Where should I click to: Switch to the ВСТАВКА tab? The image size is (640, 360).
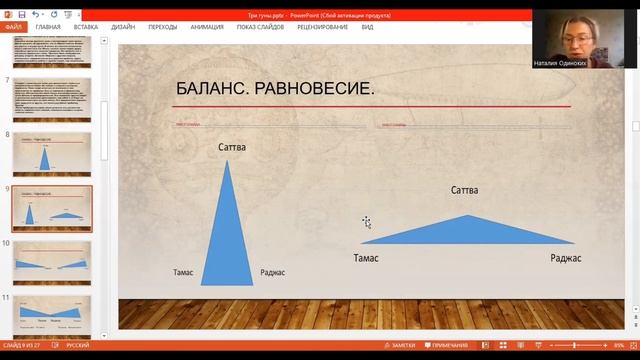coord(86,27)
